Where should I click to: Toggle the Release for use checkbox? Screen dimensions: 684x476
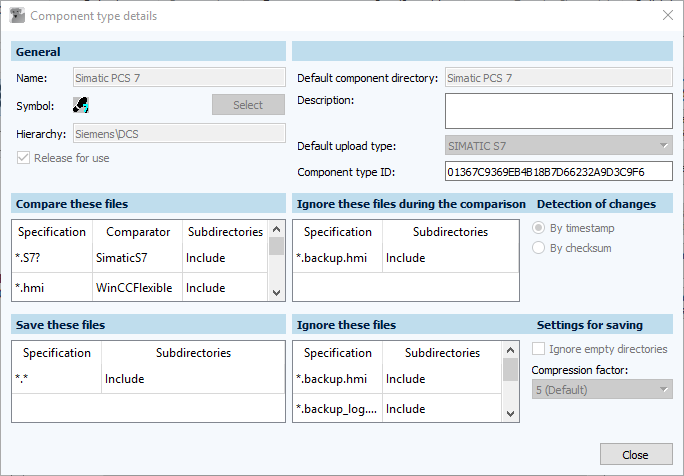23,158
